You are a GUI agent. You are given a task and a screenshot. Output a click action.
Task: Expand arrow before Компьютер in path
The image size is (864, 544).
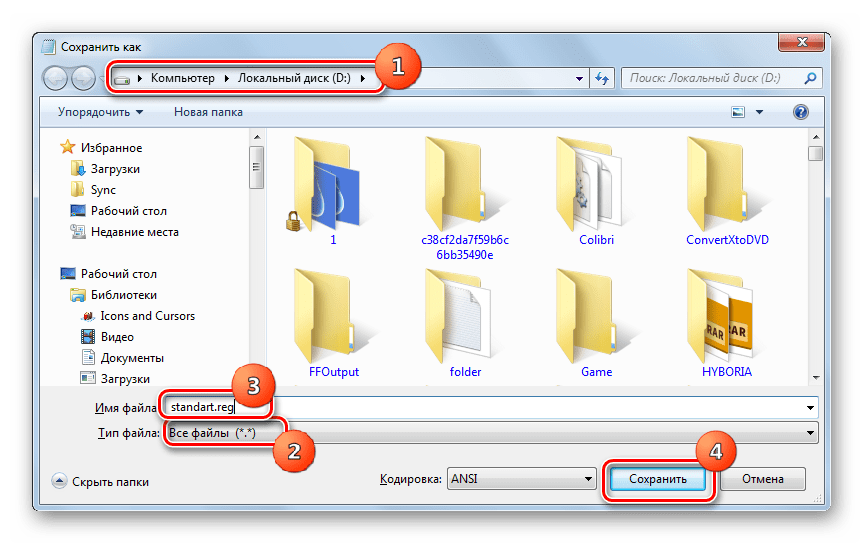(x=139, y=78)
